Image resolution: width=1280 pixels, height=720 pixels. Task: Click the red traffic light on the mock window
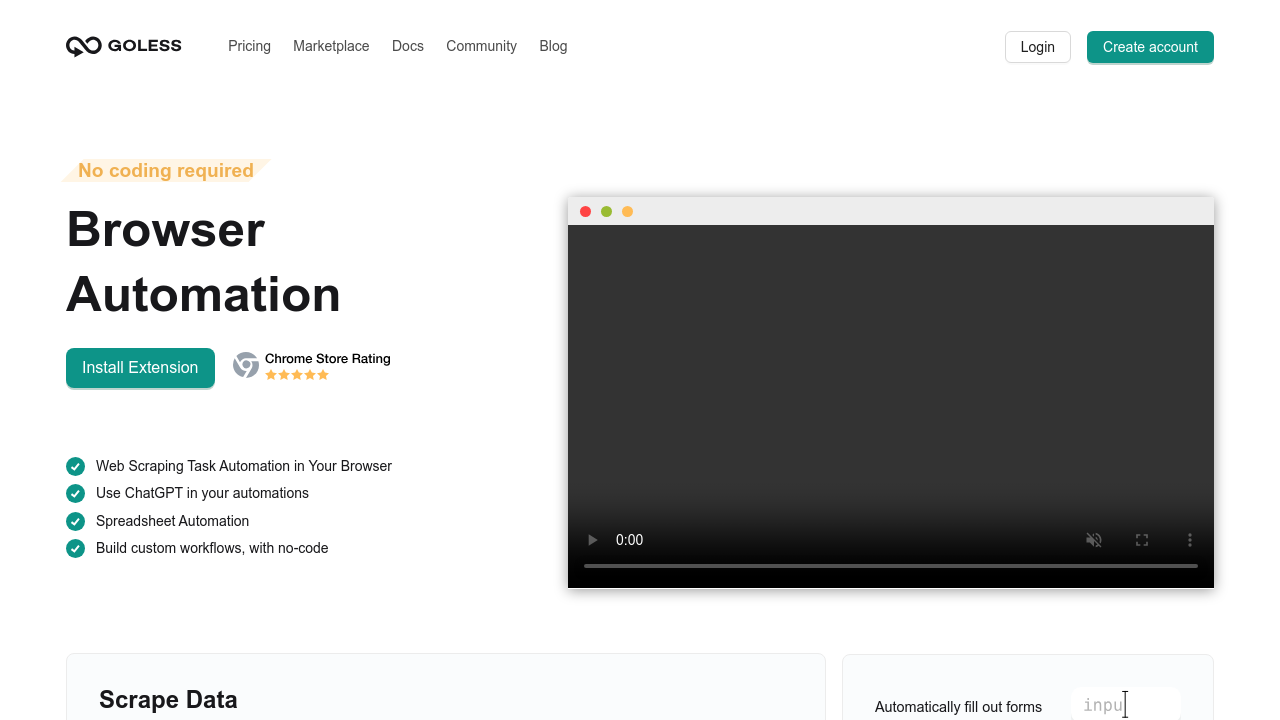point(585,211)
